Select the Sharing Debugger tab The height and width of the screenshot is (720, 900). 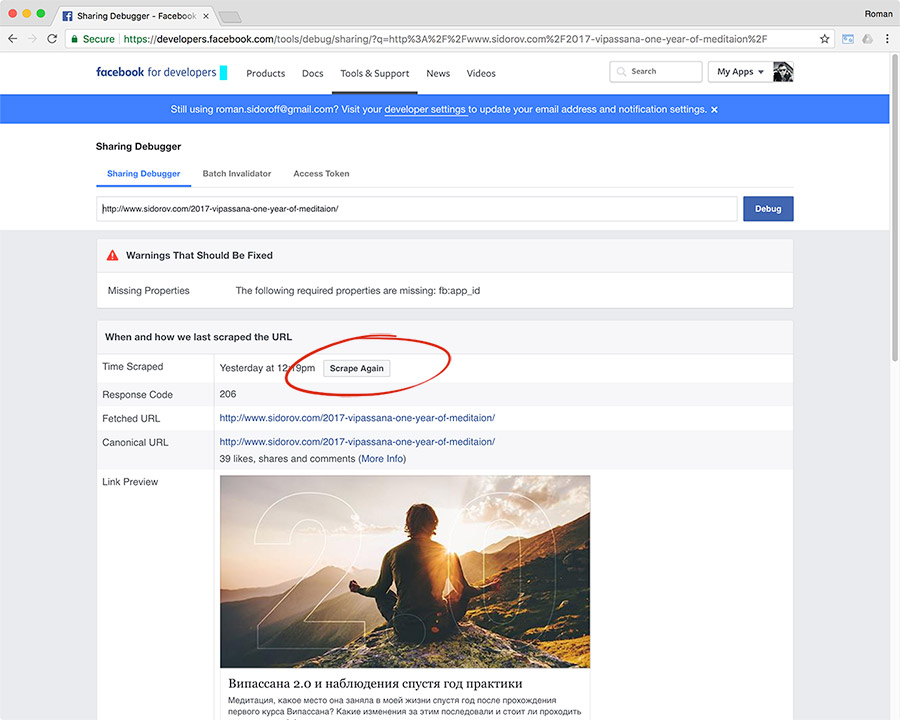(143, 173)
